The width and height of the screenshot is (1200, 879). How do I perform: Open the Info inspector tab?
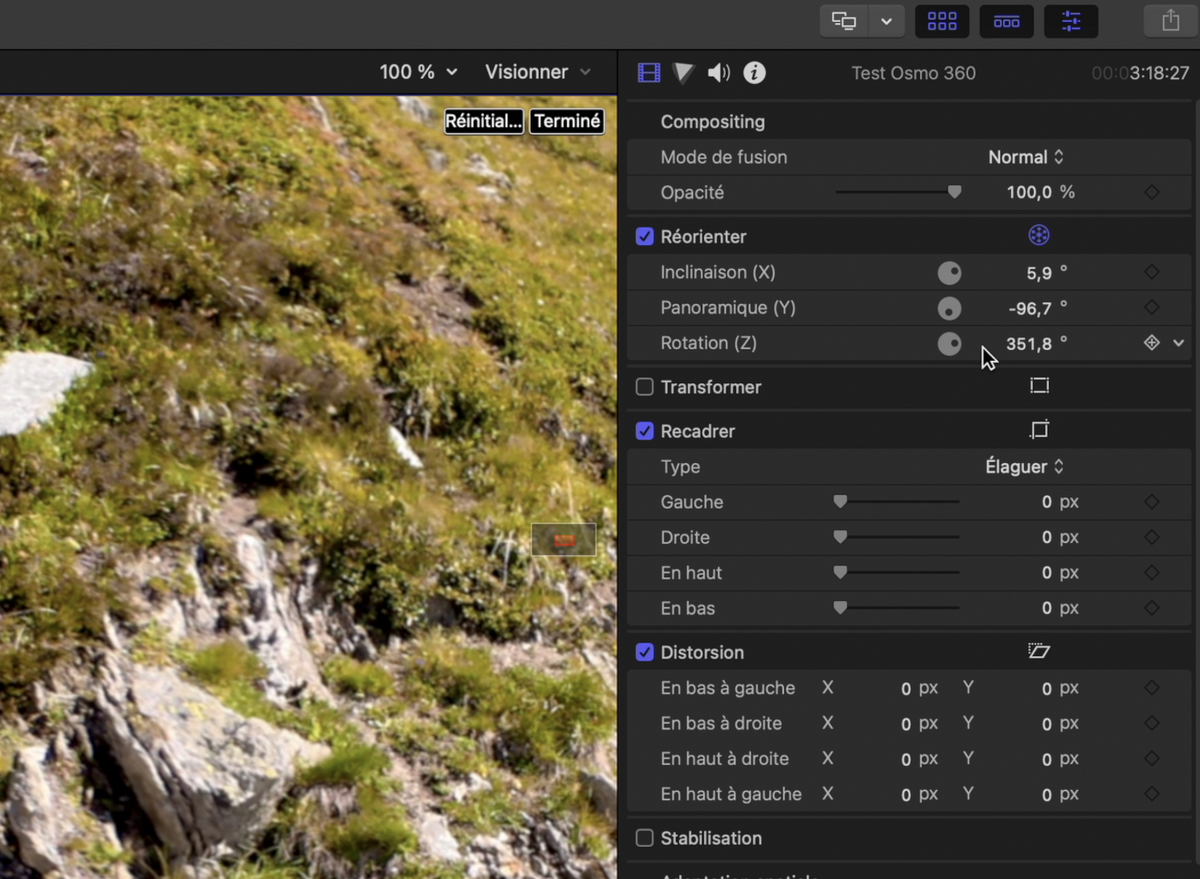point(754,72)
